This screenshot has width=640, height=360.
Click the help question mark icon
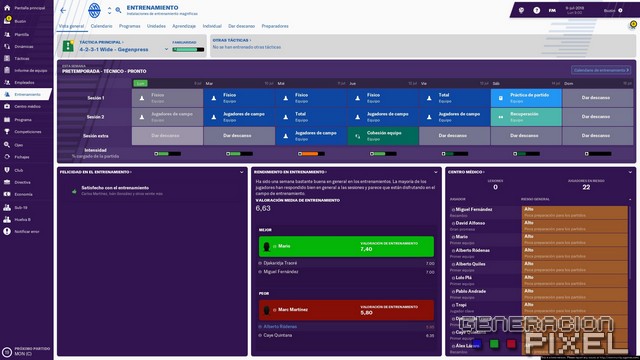pos(537,10)
